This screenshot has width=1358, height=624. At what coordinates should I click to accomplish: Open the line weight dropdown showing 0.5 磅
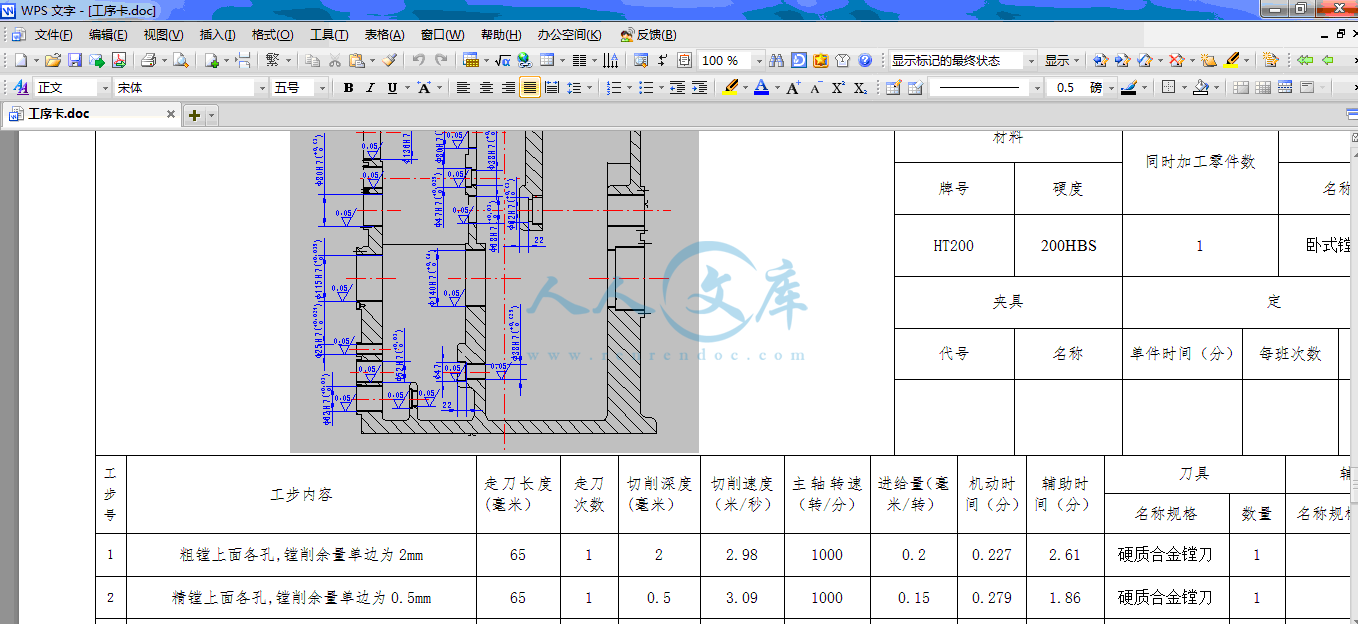(1082, 88)
